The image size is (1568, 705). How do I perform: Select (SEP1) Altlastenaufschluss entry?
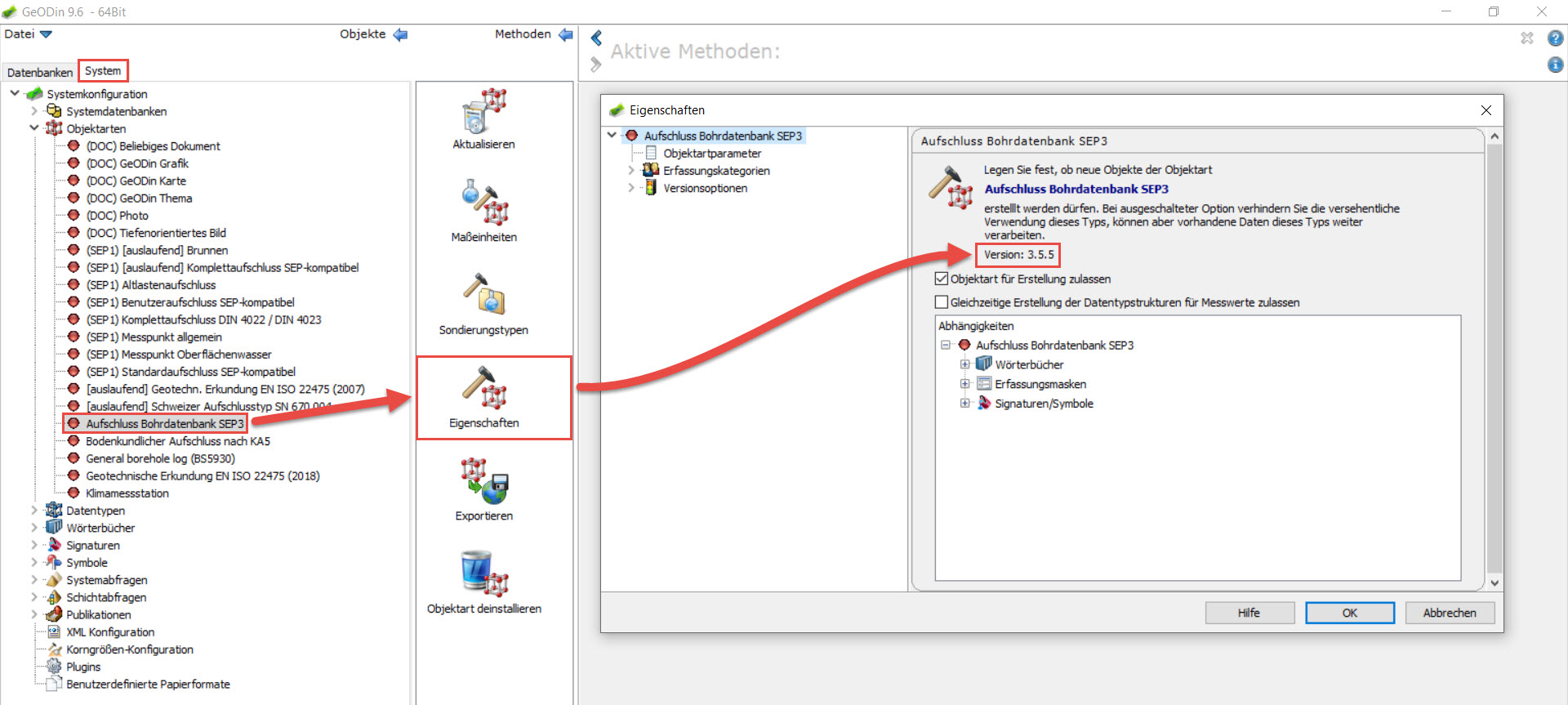[x=151, y=285]
